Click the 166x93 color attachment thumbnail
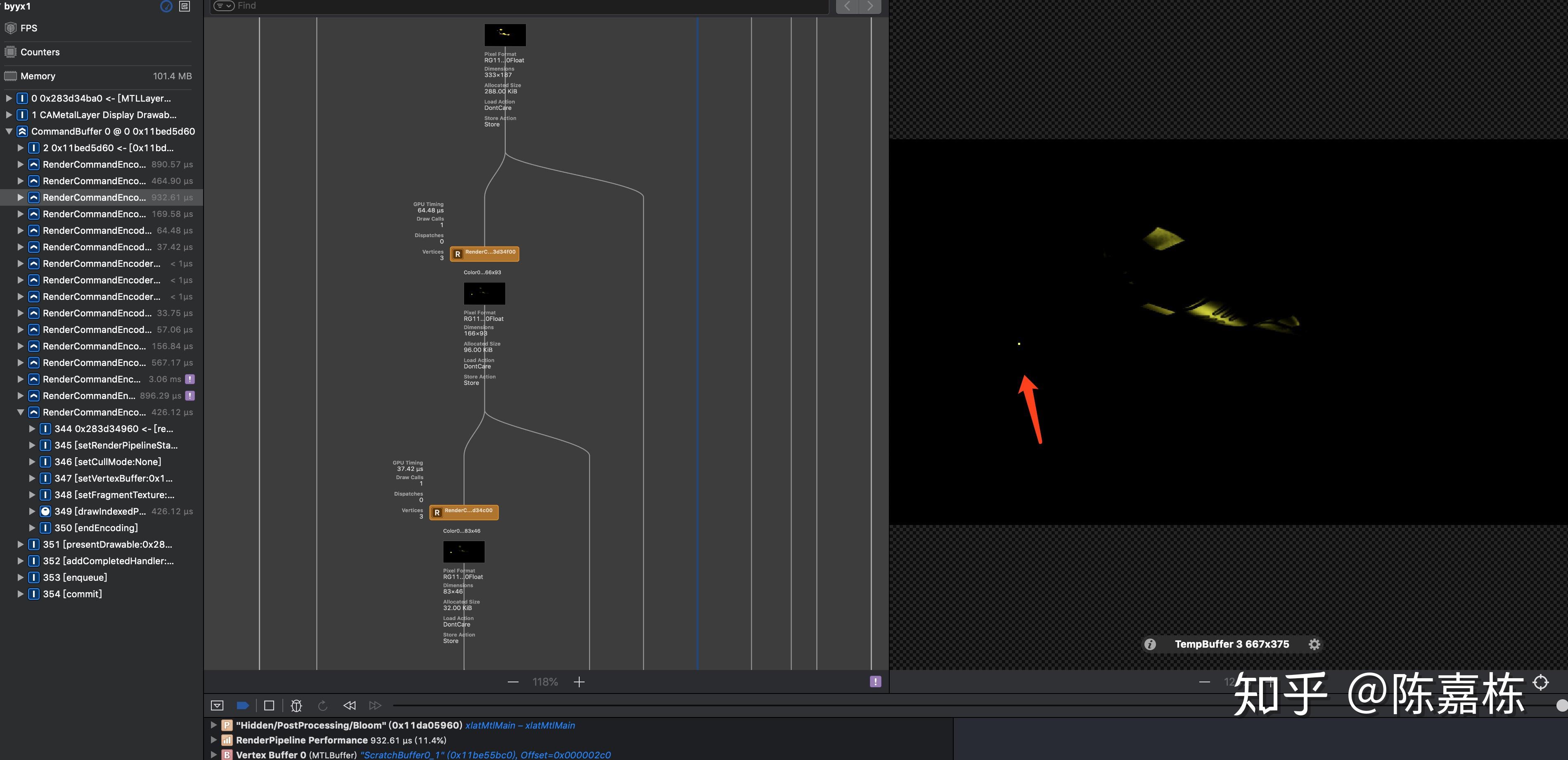 click(485, 294)
